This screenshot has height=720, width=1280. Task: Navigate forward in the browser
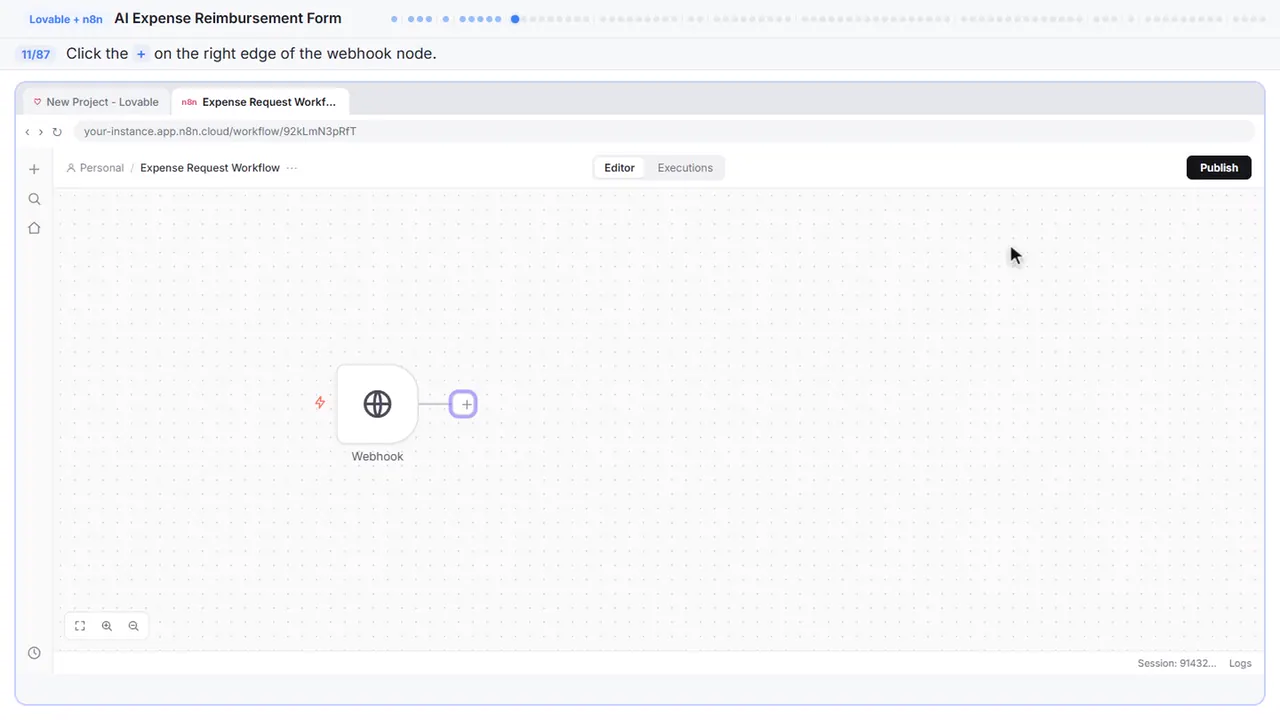(41, 132)
